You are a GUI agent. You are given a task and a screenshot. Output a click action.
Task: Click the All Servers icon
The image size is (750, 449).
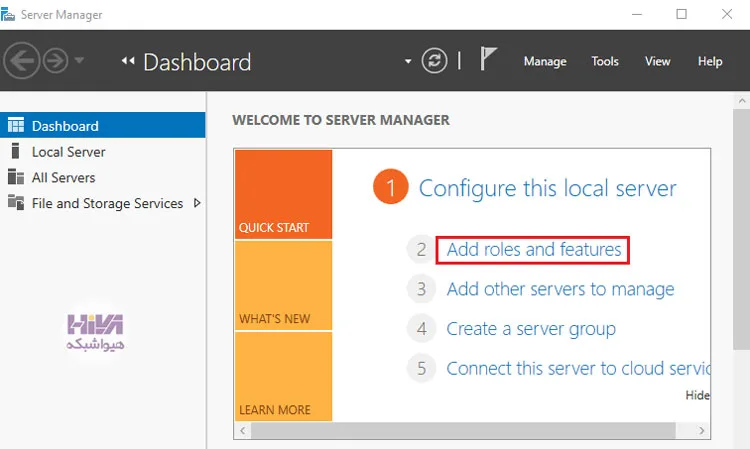click(x=16, y=177)
